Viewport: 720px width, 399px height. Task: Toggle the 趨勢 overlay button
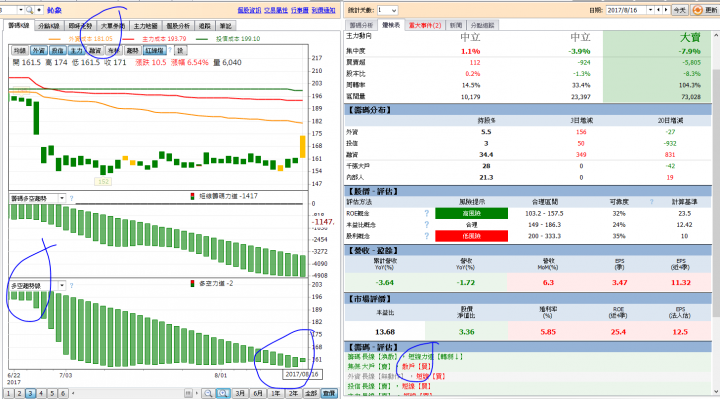pyautogui.click(x=132, y=51)
